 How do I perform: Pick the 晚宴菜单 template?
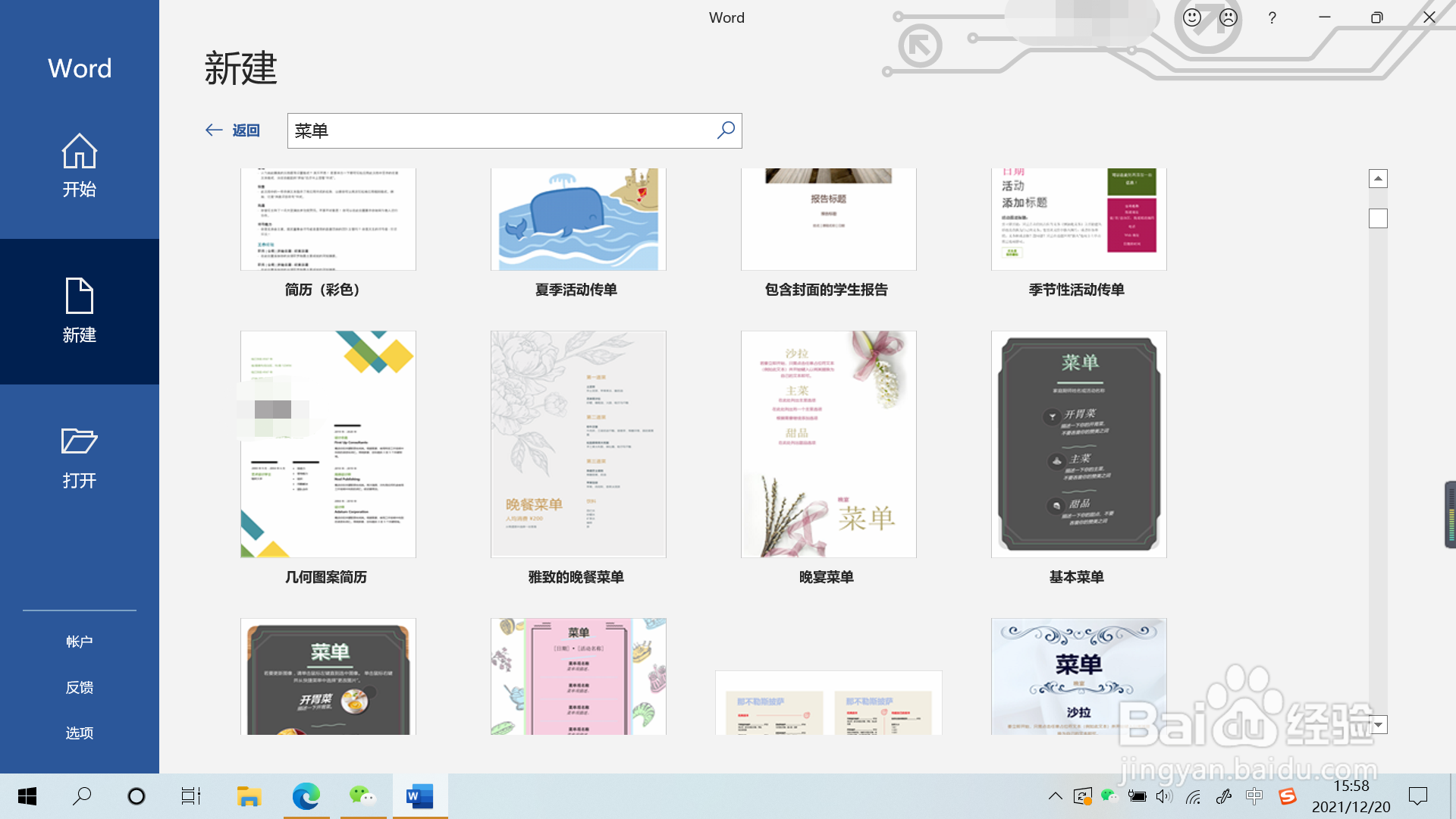coord(828,444)
